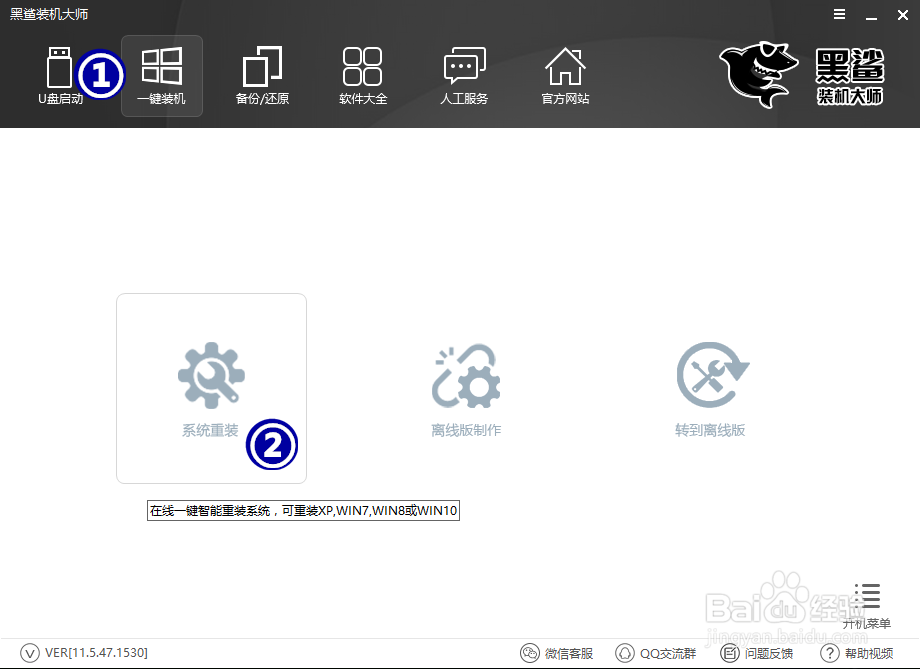
Task: Join the QQ交流群 group
Action: pos(655,652)
